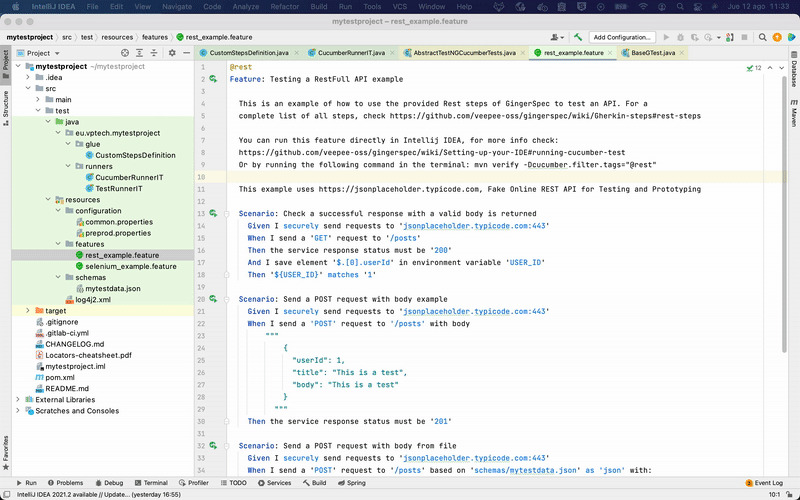Select opened file locate target icon

125,53
